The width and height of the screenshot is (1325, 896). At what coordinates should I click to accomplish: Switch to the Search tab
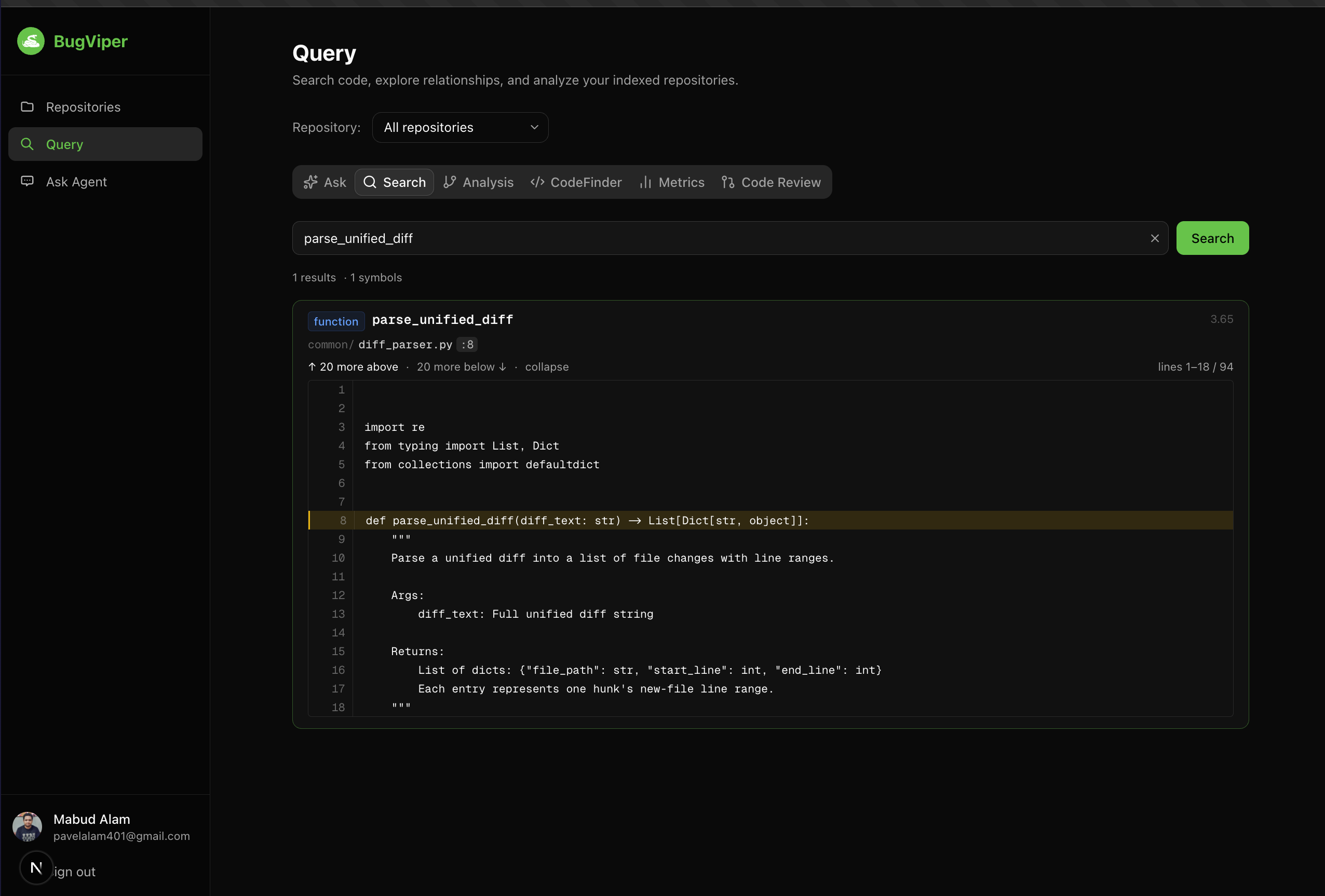coord(394,182)
